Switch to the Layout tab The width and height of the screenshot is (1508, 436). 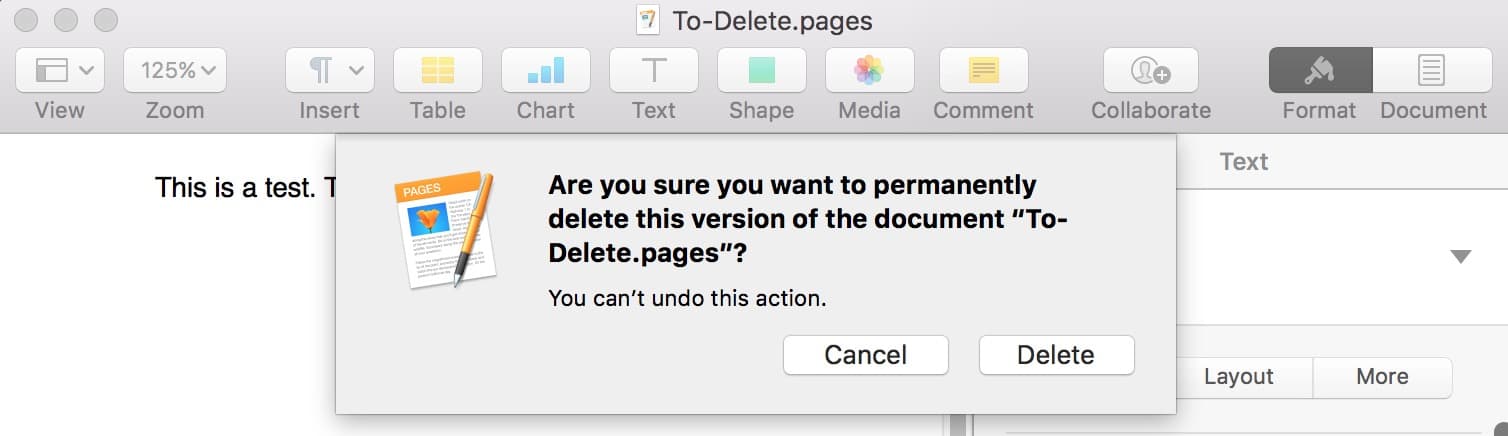1238,377
